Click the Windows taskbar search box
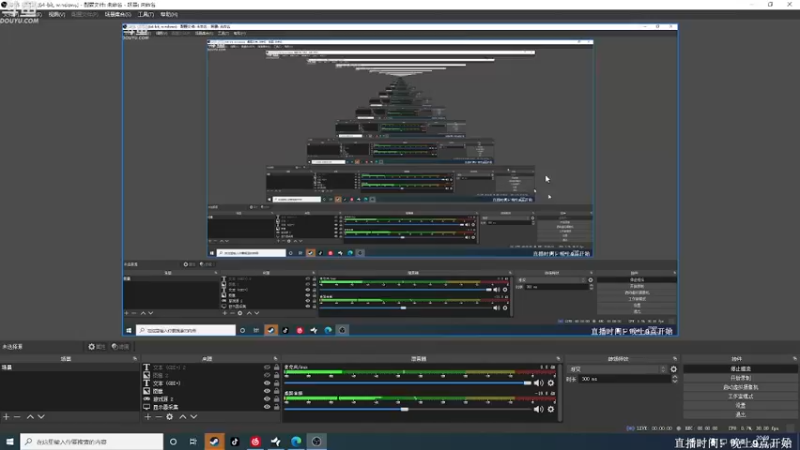800x450 pixels. tap(92, 442)
